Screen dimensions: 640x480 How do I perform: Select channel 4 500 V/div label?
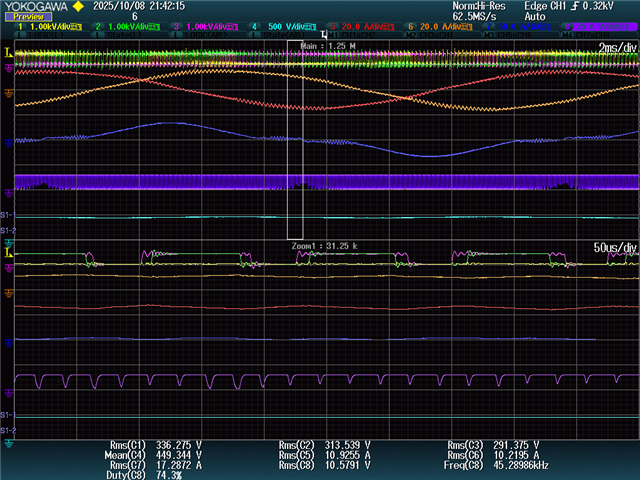[284, 27]
